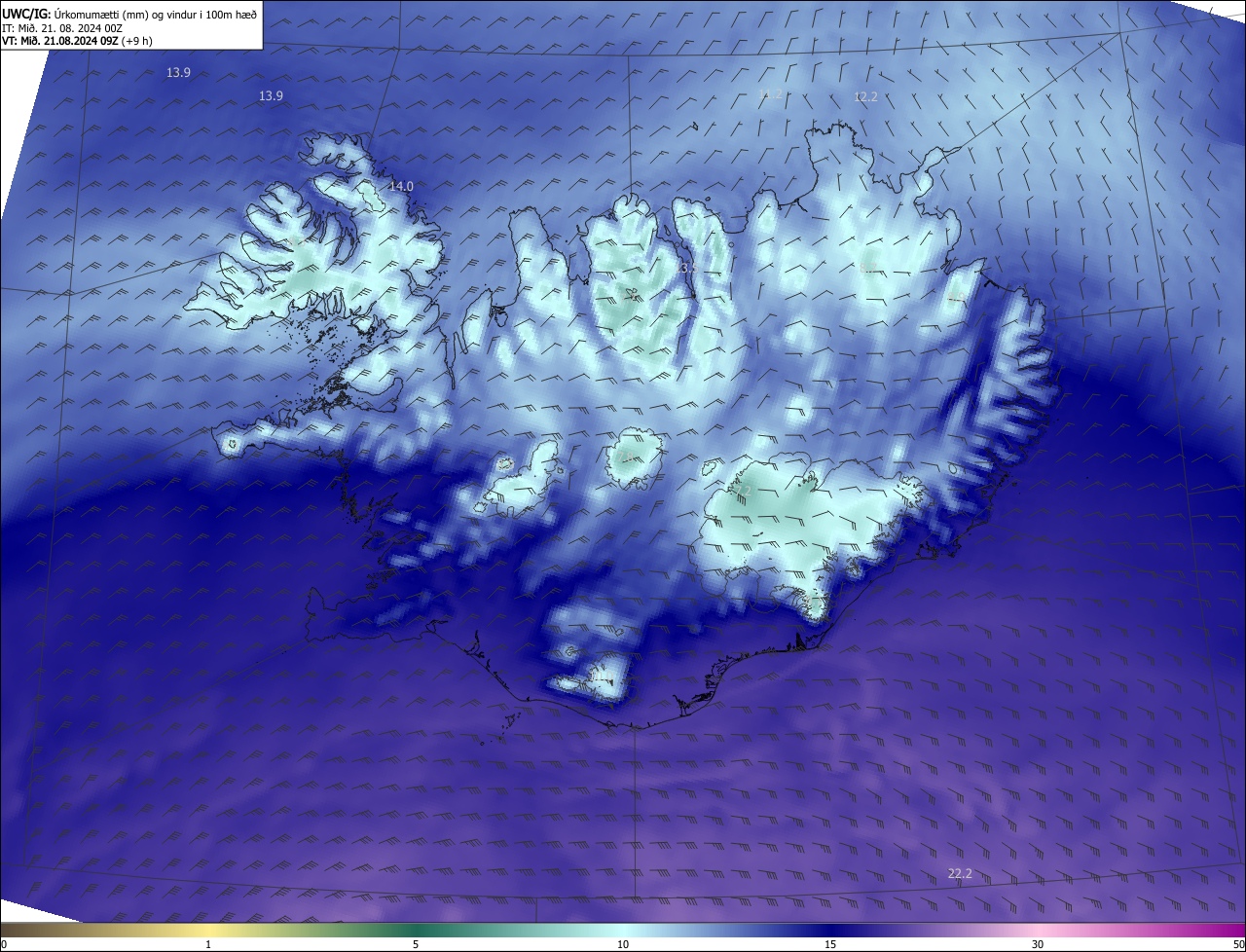
Task: Click the 10 tick on the color scale
Action: (623, 944)
